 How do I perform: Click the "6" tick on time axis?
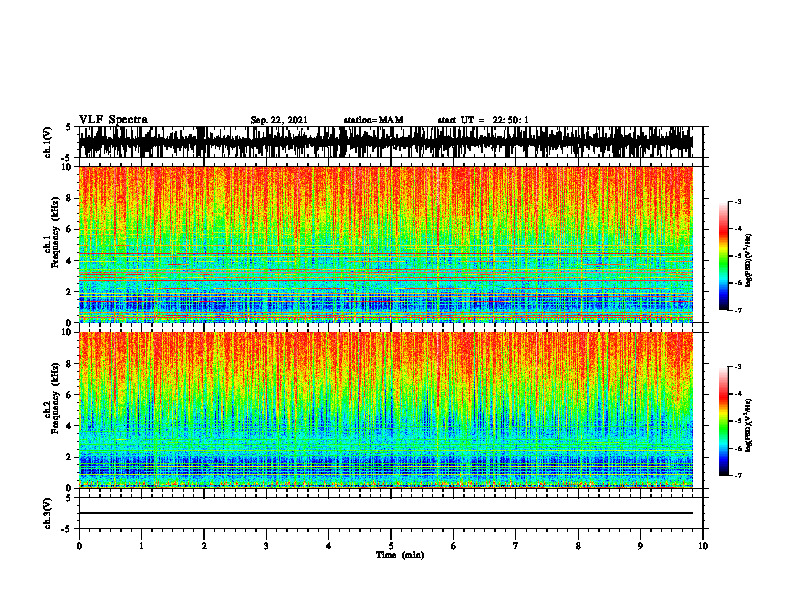pyautogui.click(x=454, y=546)
